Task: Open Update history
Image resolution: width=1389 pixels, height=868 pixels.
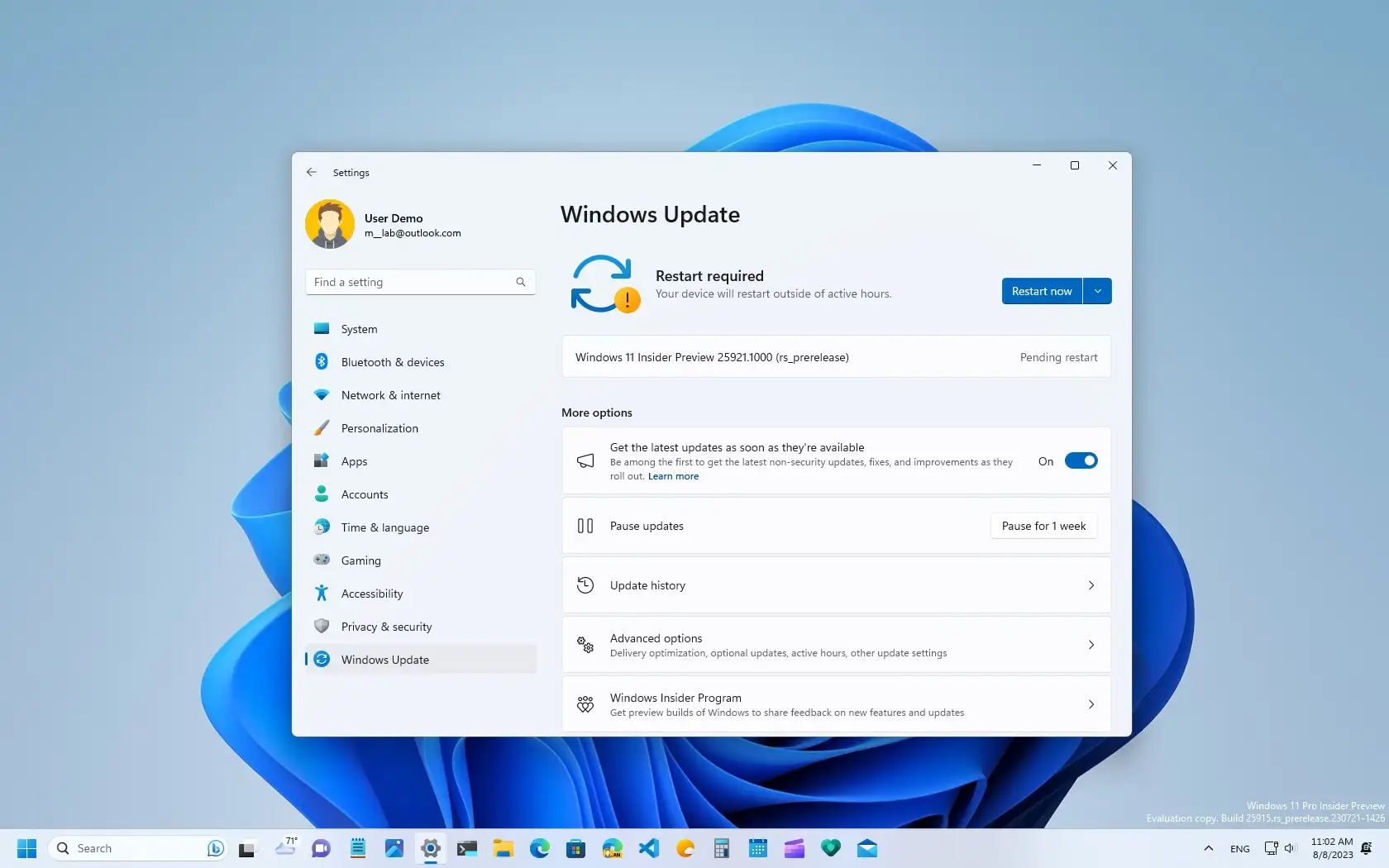Action: click(835, 584)
